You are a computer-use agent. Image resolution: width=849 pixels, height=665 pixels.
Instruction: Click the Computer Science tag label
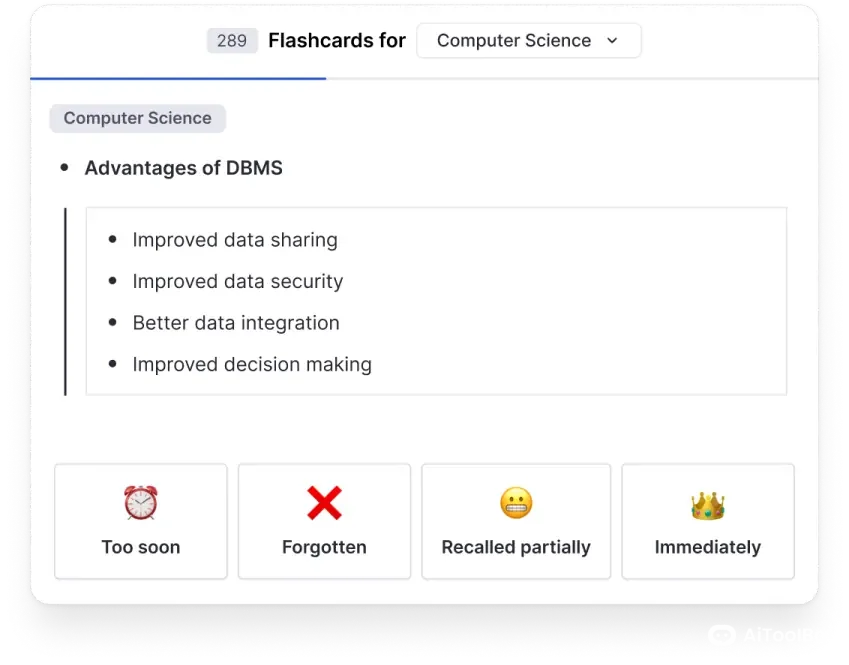[x=138, y=118]
